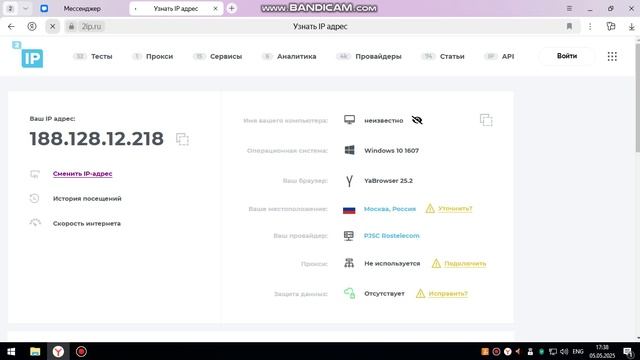Click the data protection shield icon

point(349,293)
